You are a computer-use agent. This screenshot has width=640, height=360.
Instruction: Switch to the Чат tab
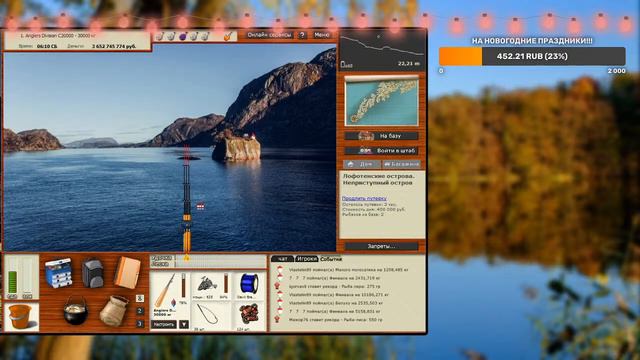(x=282, y=259)
